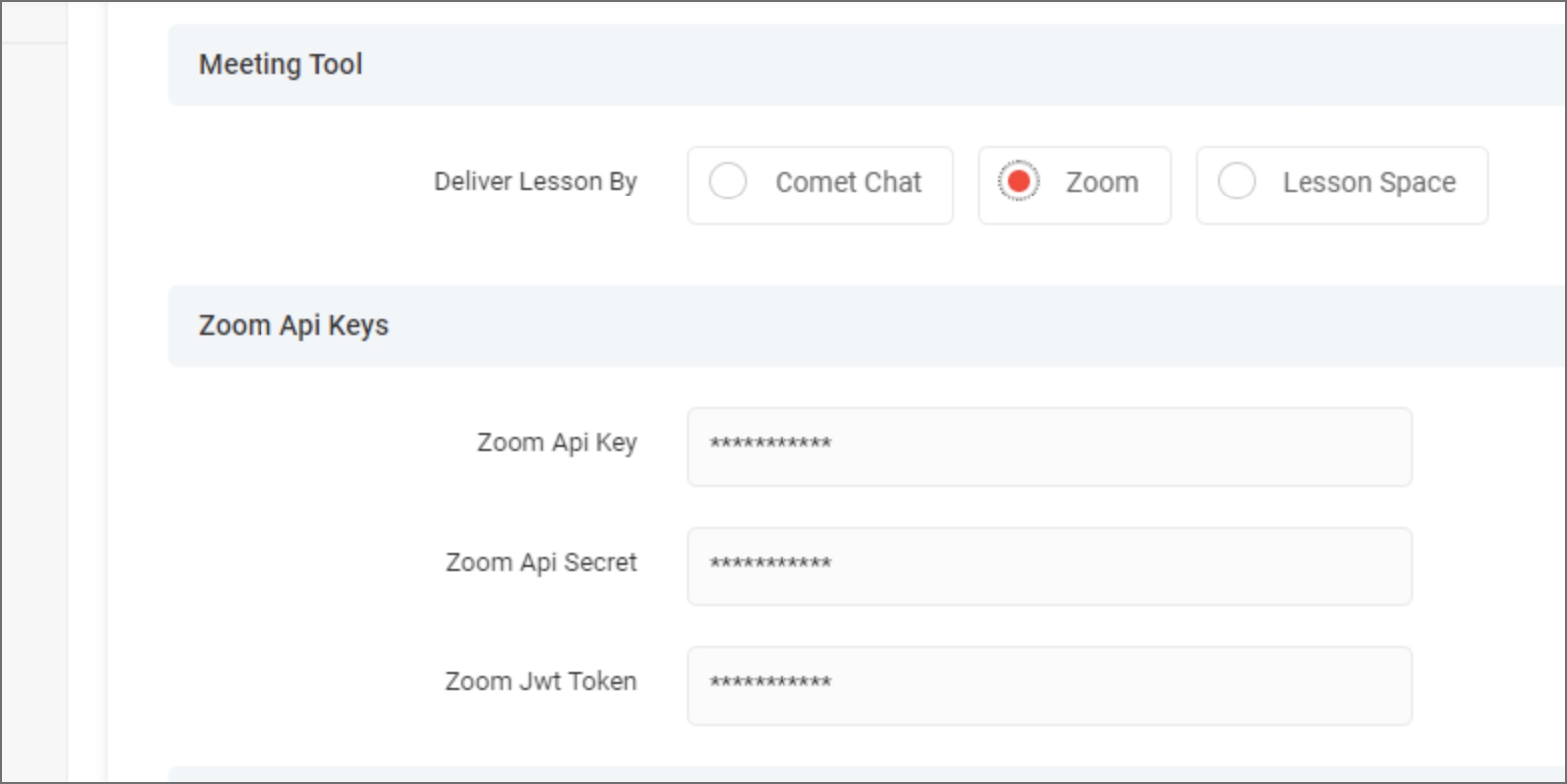This screenshot has height=784, width=1567.
Task: Click the "Zoom Api Key" field label
Action: click(x=556, y=443)
